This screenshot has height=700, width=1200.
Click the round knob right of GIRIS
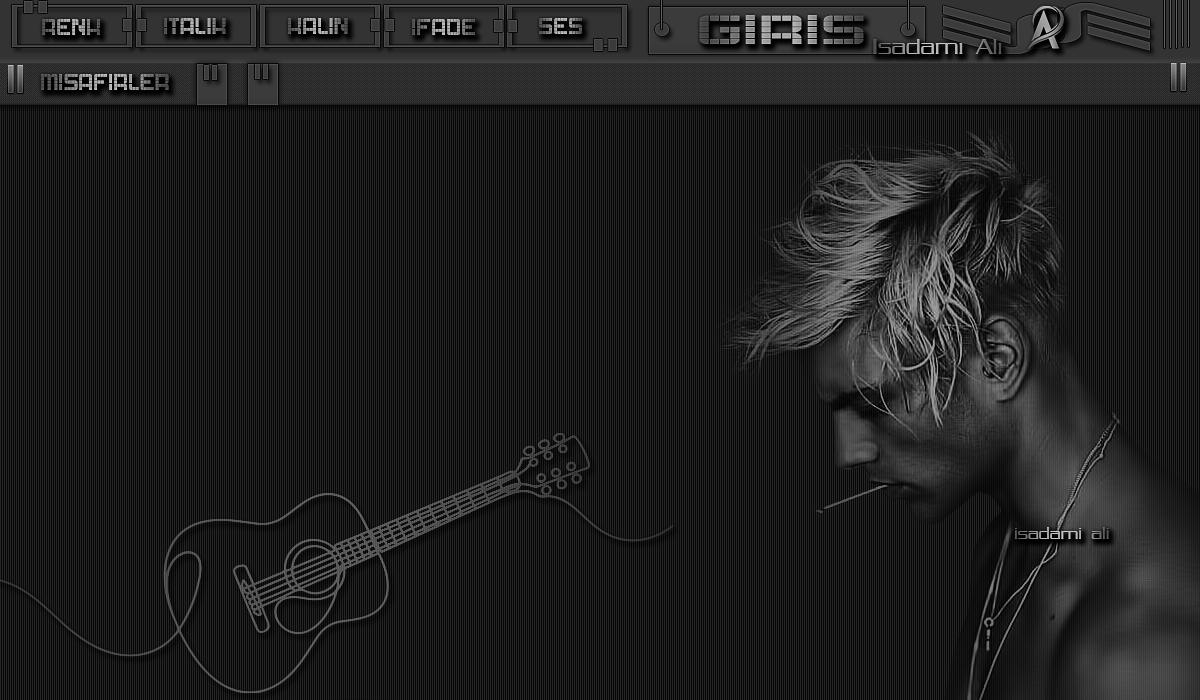pos(908,30)
